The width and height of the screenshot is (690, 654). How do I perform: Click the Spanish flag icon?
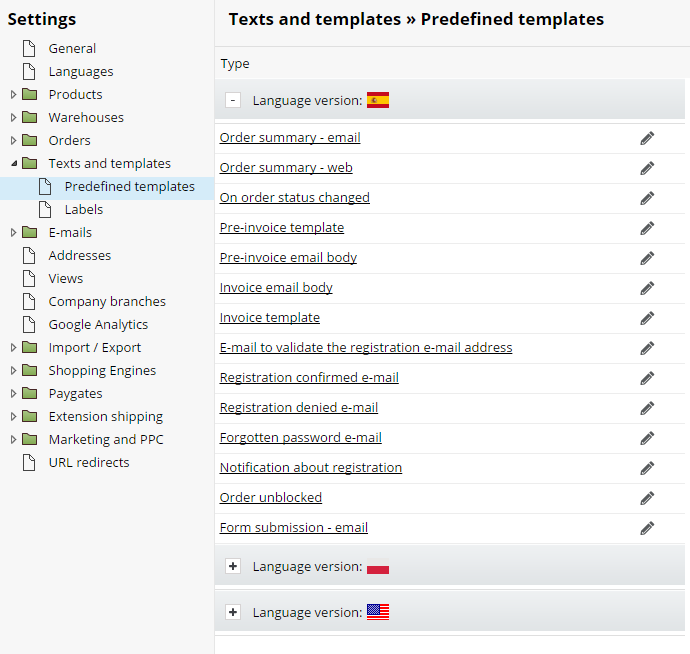378,100
